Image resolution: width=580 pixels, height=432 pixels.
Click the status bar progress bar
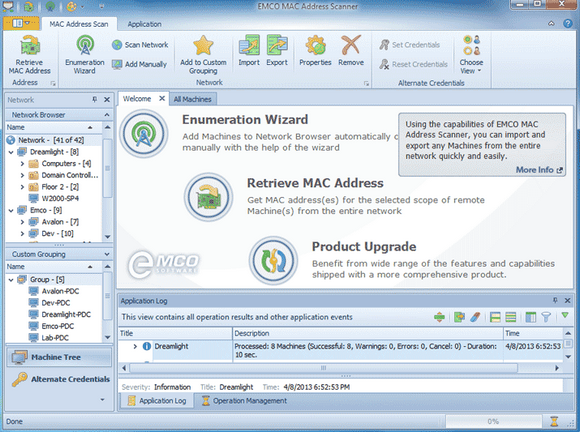pyautogui.click(x=493, y=421)
